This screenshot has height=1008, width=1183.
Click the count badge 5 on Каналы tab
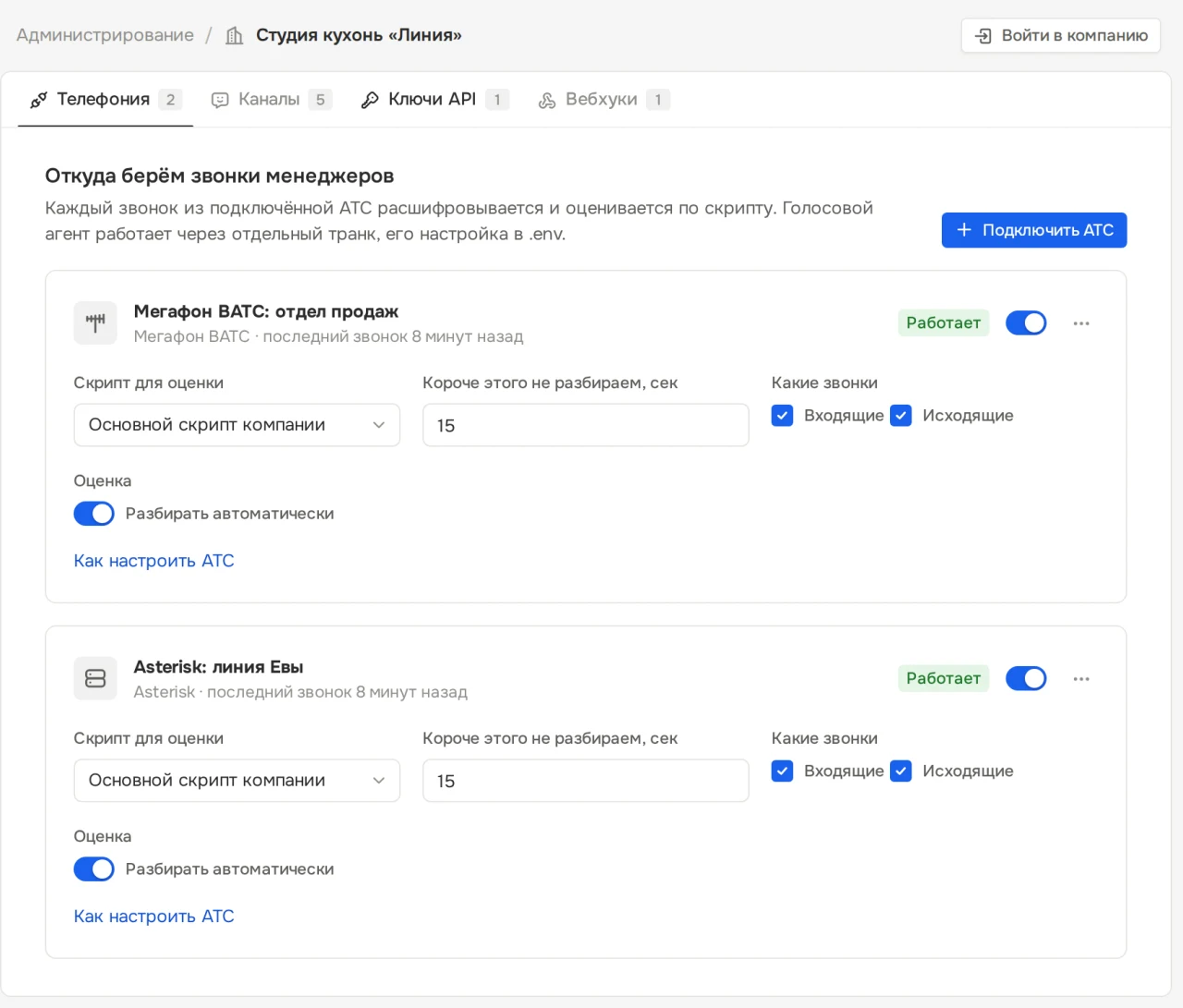coord(321,100)
